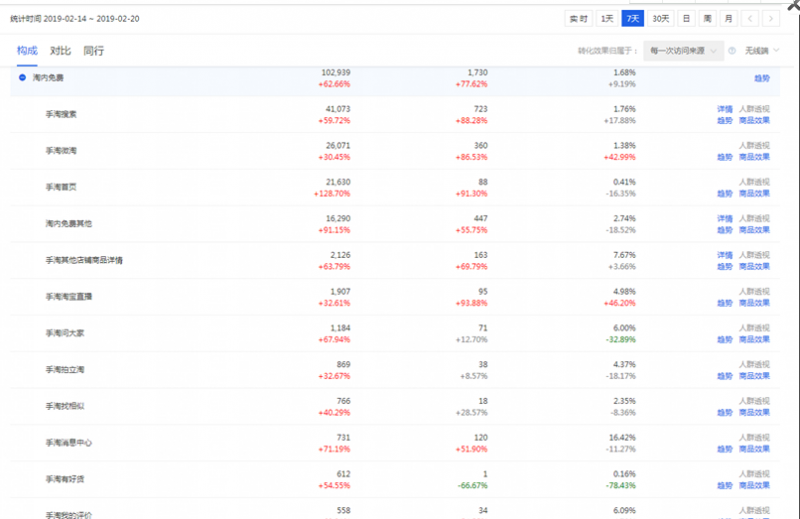Select the 实时 time range
Viewport: 800px width, 519px height.
579,19
